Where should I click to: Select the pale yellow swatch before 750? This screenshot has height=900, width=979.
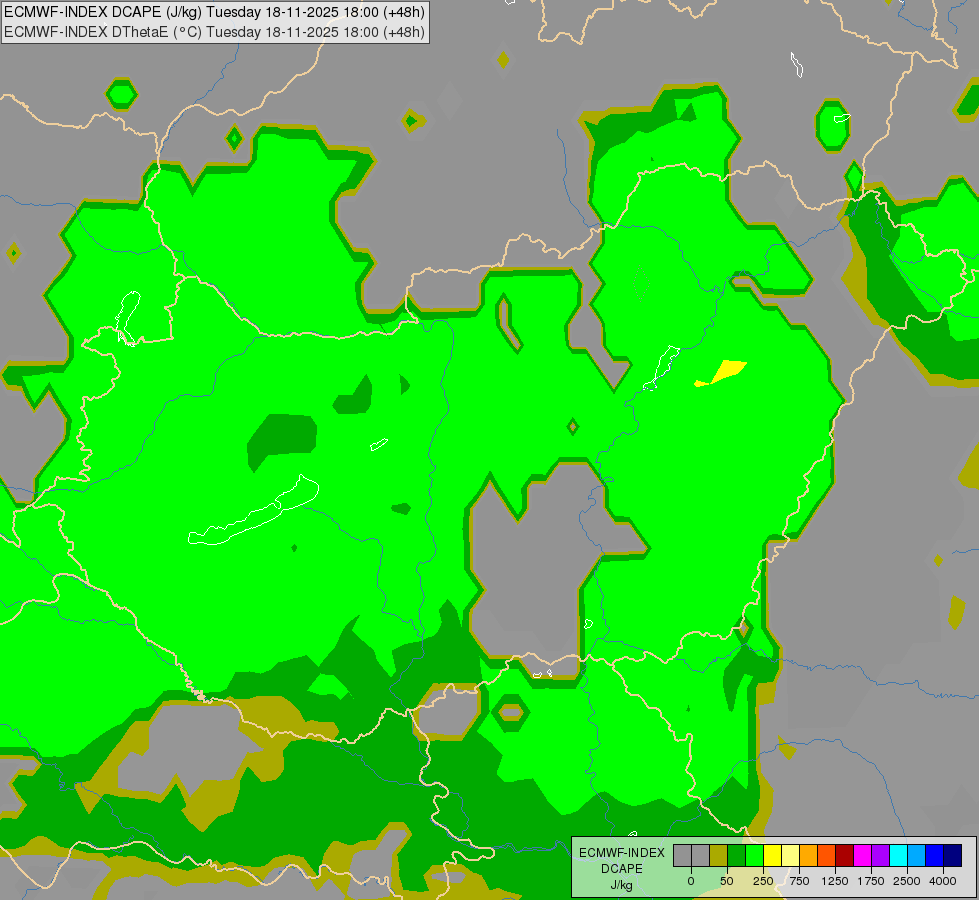click(790, 855)
